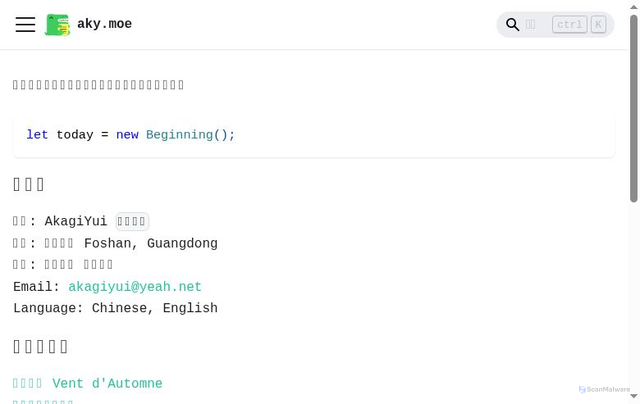
Task: Click the 'K' key hint badge
Action: coord(598,24)
